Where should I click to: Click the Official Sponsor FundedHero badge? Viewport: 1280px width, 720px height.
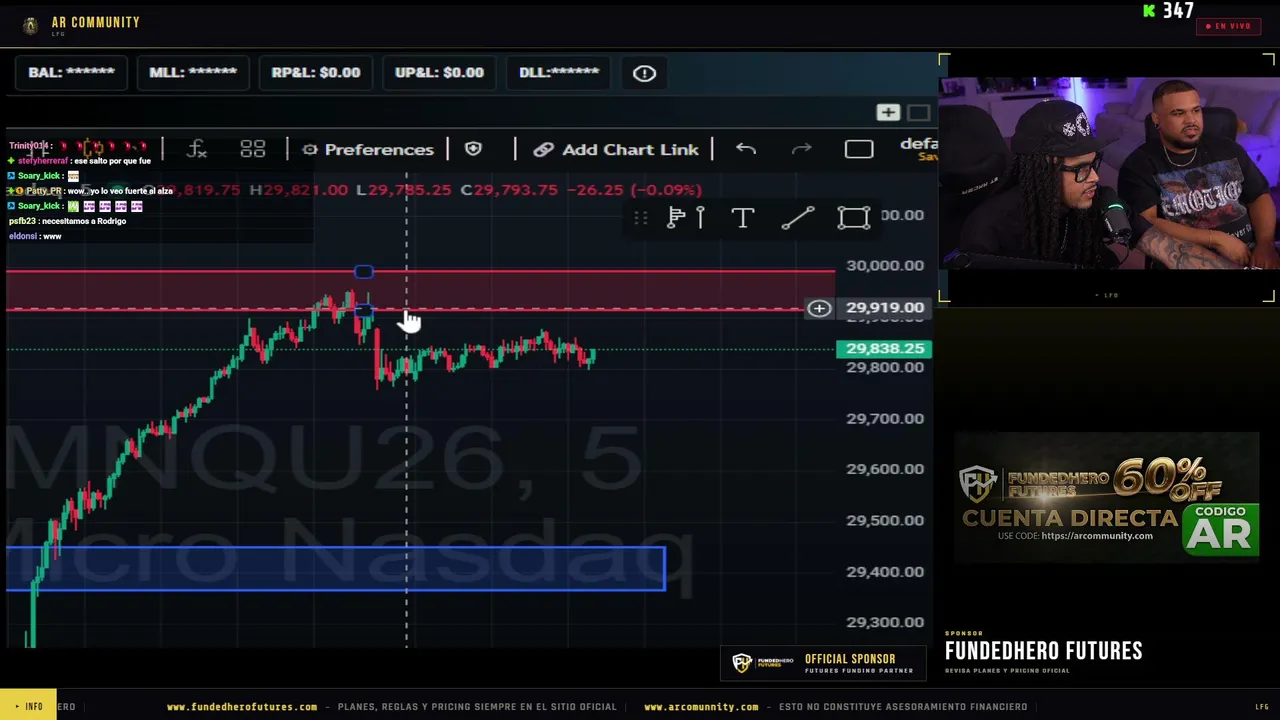point(823,663)
